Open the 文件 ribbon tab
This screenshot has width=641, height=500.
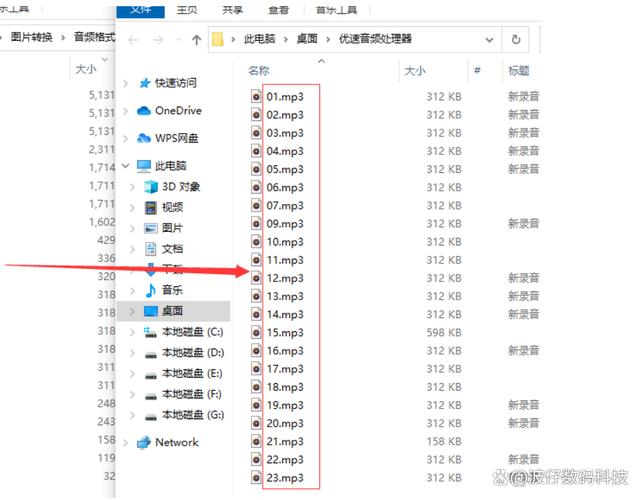(140, 10)
